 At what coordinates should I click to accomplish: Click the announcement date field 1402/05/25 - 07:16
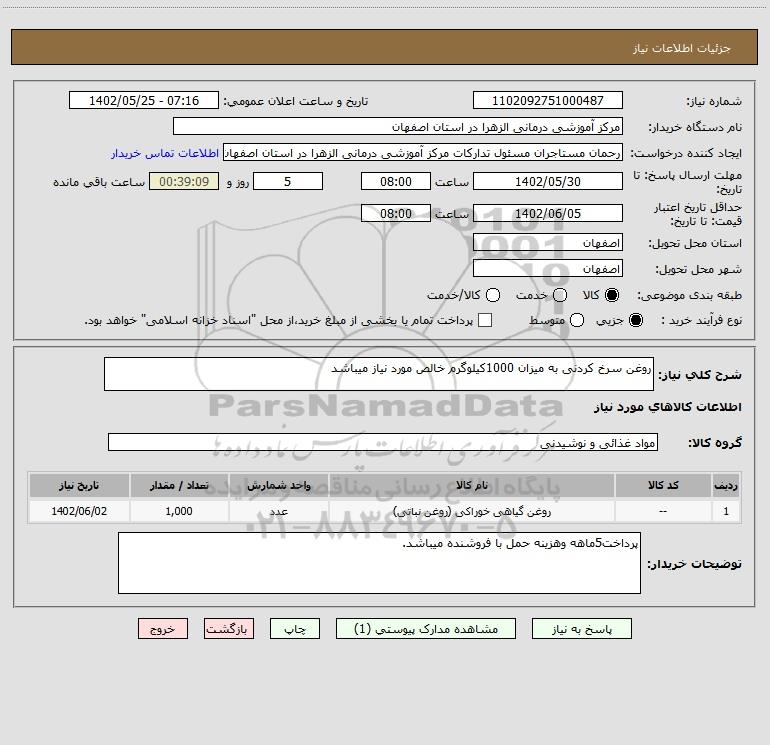(x=144, y=100)
